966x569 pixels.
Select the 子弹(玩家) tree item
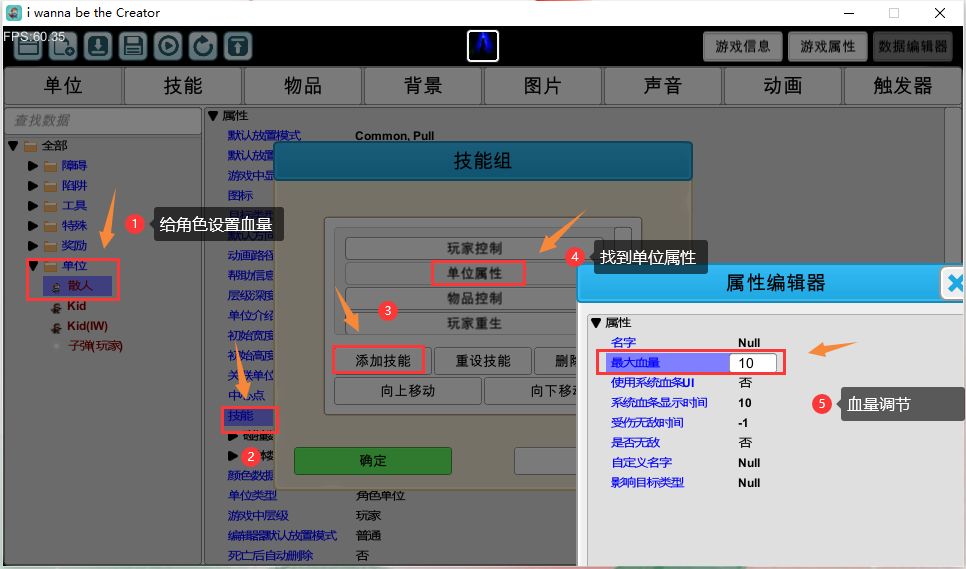pyautogui.click(x=95, y=346)
